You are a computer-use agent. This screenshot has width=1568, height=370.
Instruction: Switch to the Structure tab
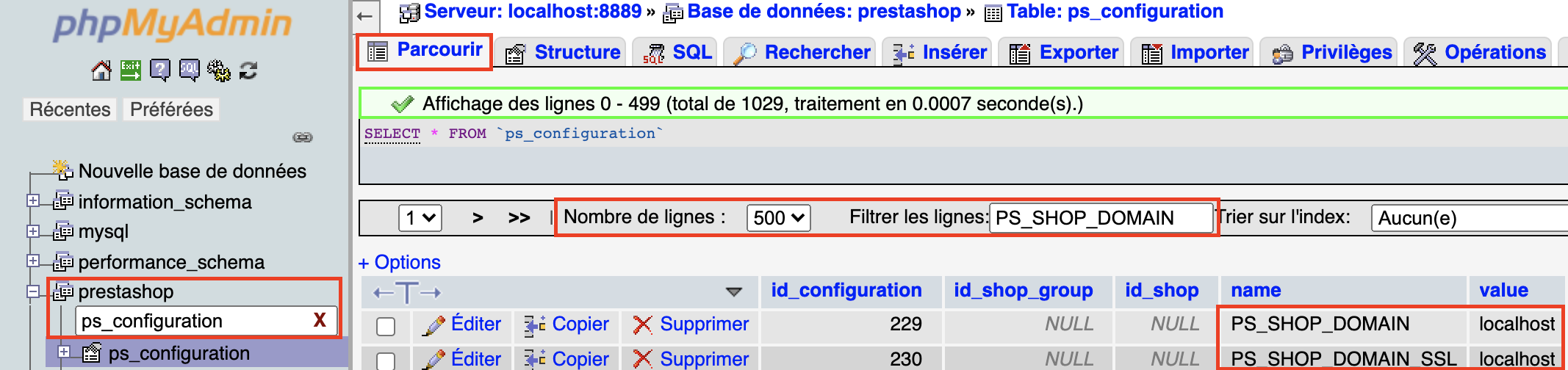[562, 52]
